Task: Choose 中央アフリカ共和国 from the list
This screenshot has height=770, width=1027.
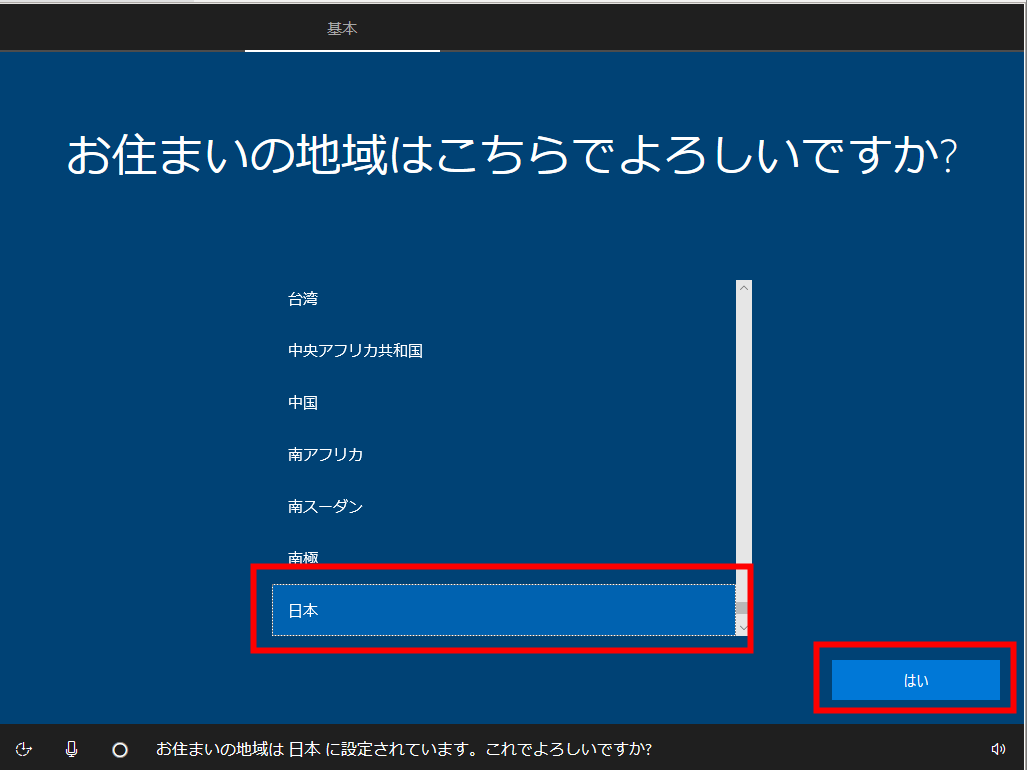Action: (504, 351)
